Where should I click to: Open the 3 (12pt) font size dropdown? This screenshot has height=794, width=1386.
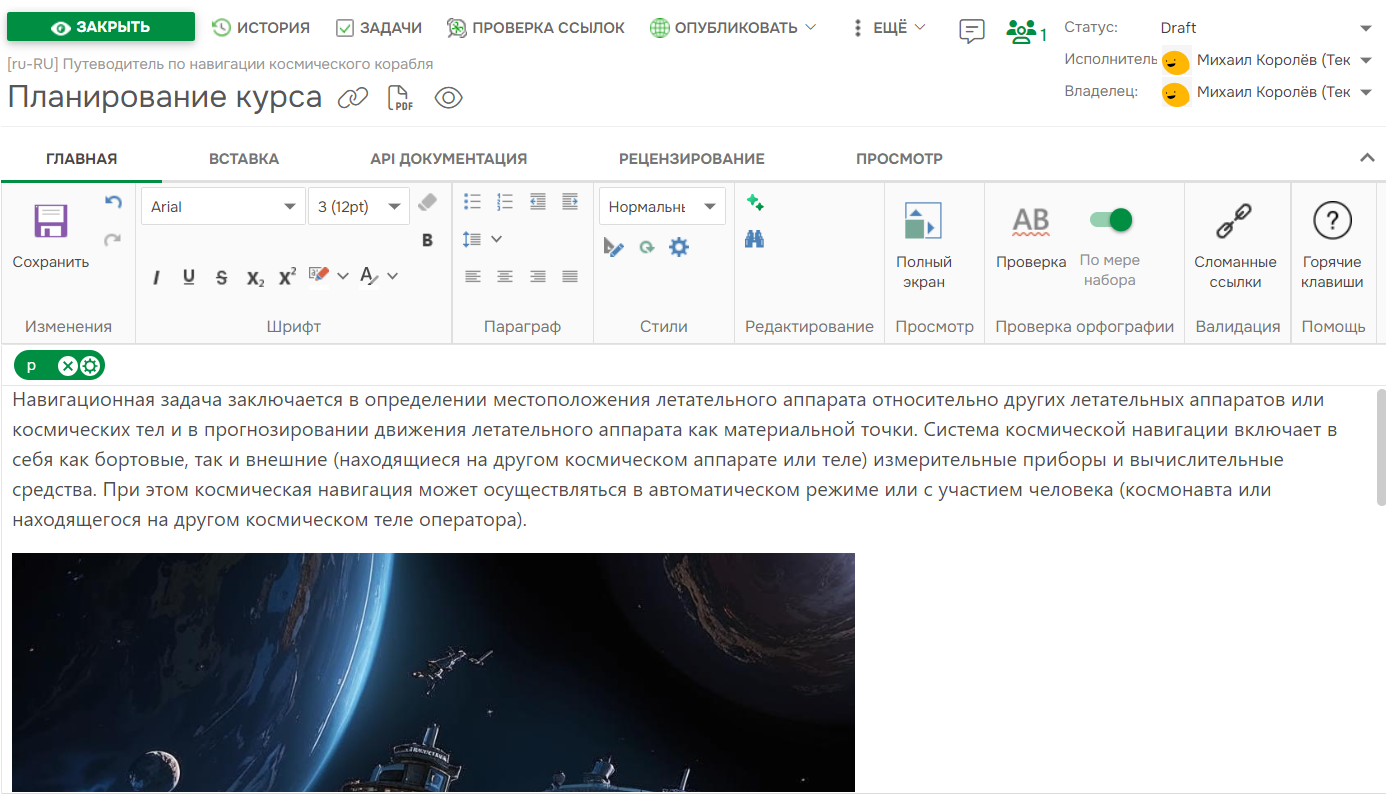point(359,207)
